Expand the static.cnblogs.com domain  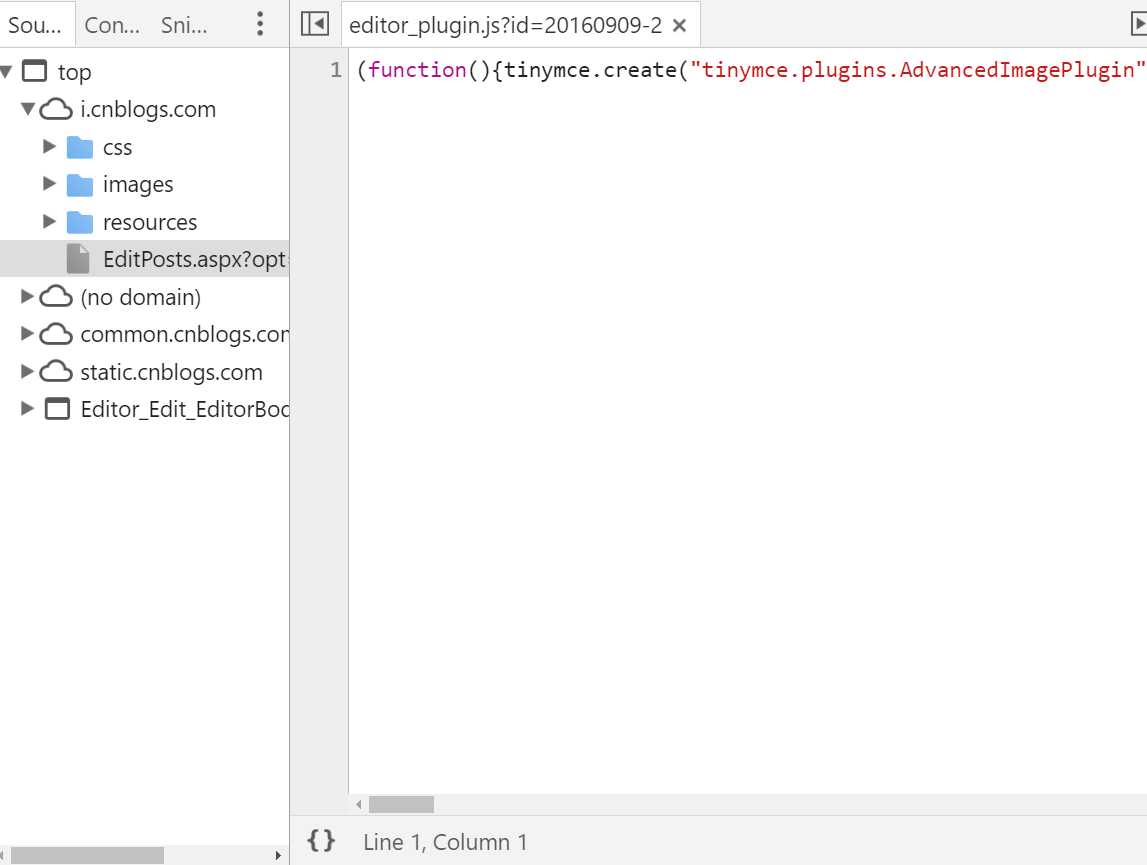[27, 371]
